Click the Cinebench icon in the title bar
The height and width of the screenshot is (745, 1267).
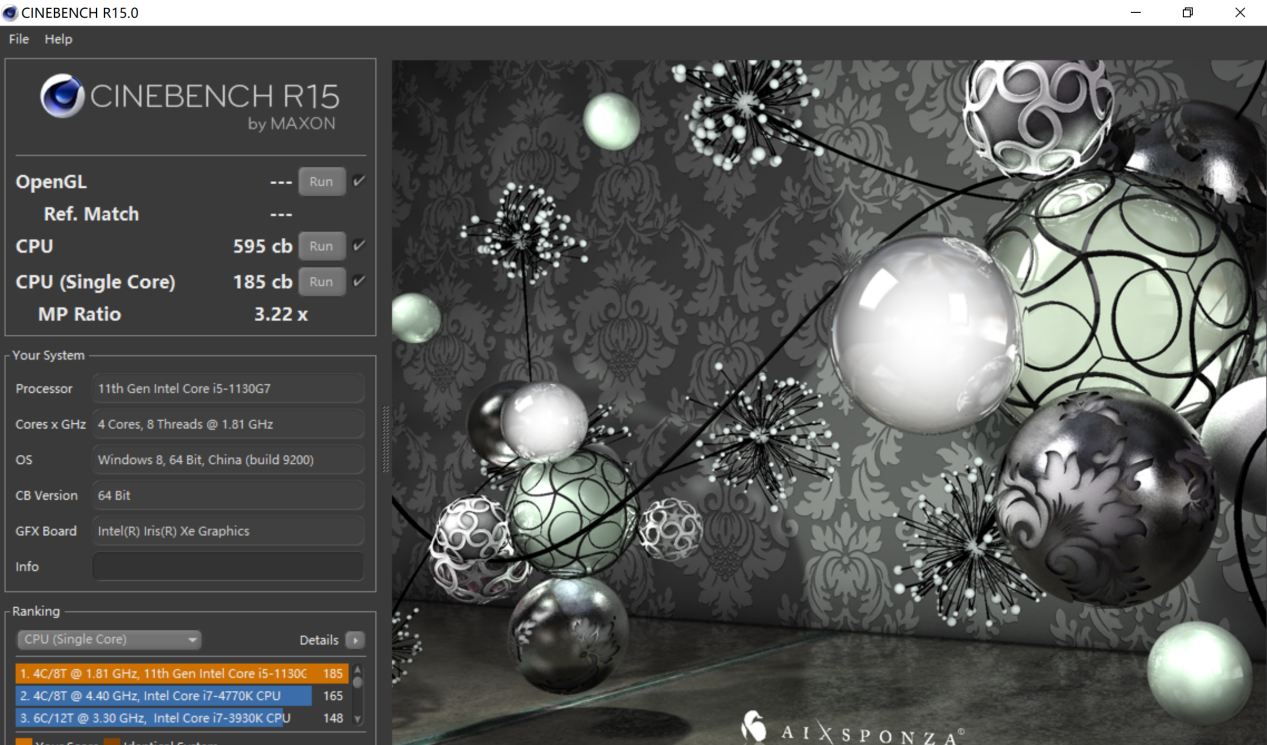pos(10,13)
